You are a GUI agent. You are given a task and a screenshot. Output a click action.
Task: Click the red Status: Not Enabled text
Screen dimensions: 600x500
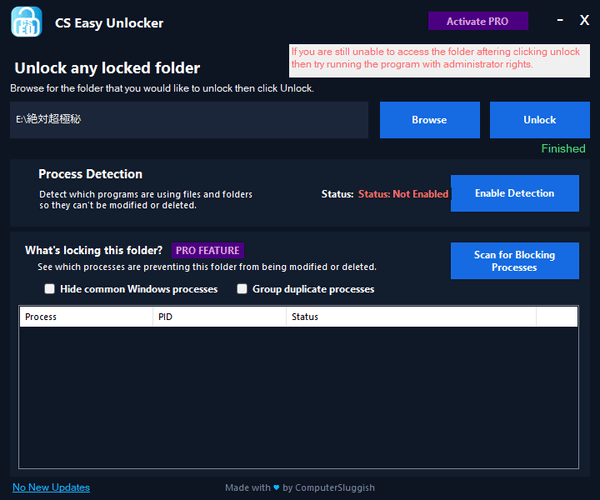tap(403, 194)
